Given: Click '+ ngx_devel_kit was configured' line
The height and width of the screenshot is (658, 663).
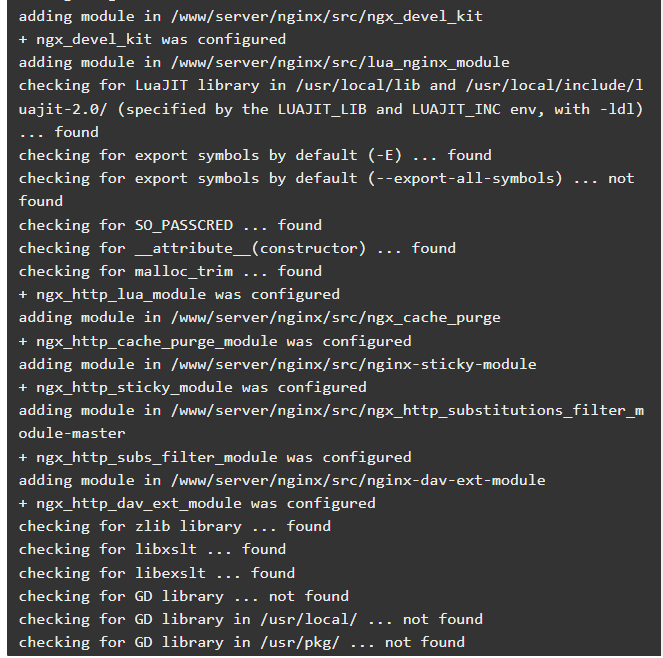Looking at the screenshot, I should [152, 39].
